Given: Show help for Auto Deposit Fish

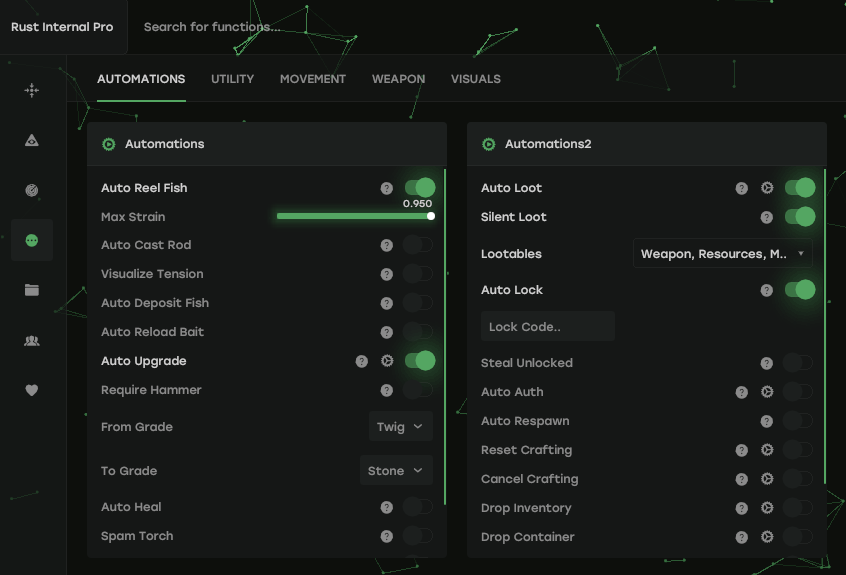Looking at the screenshot, I should tap(387, 303).
